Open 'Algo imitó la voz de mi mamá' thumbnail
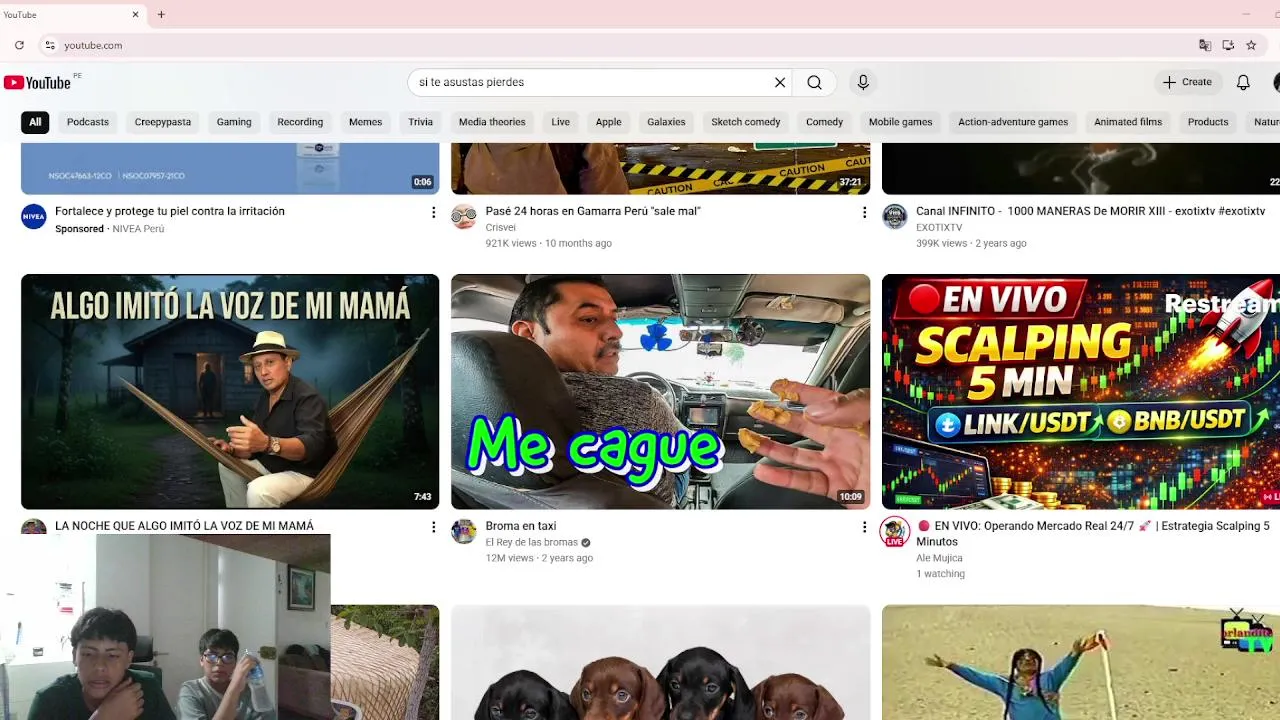Viewport: 1280px width, 720px height. point(230,392)
